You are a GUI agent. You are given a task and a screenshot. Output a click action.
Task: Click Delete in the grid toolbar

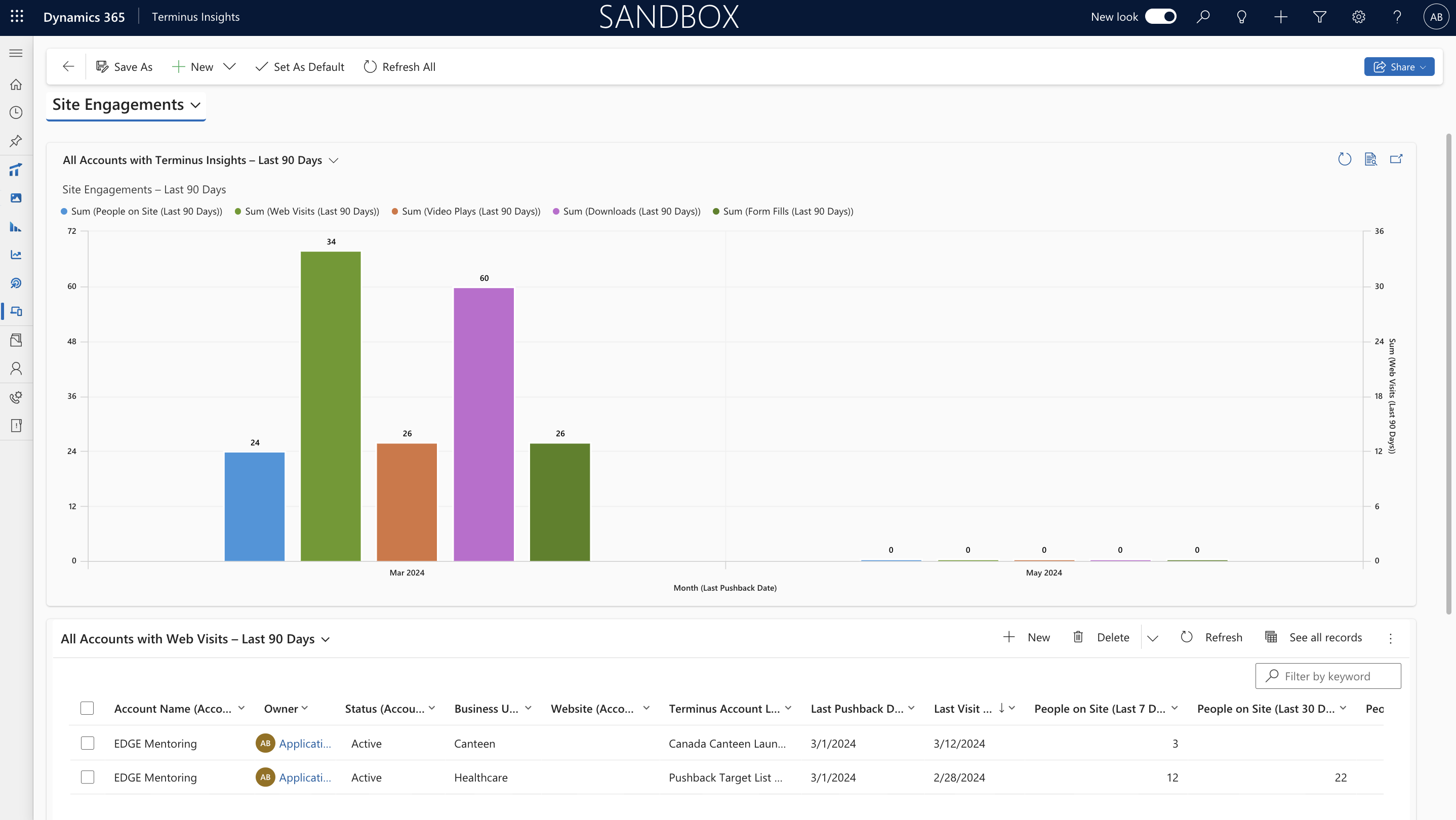[x=1101, y=637]
